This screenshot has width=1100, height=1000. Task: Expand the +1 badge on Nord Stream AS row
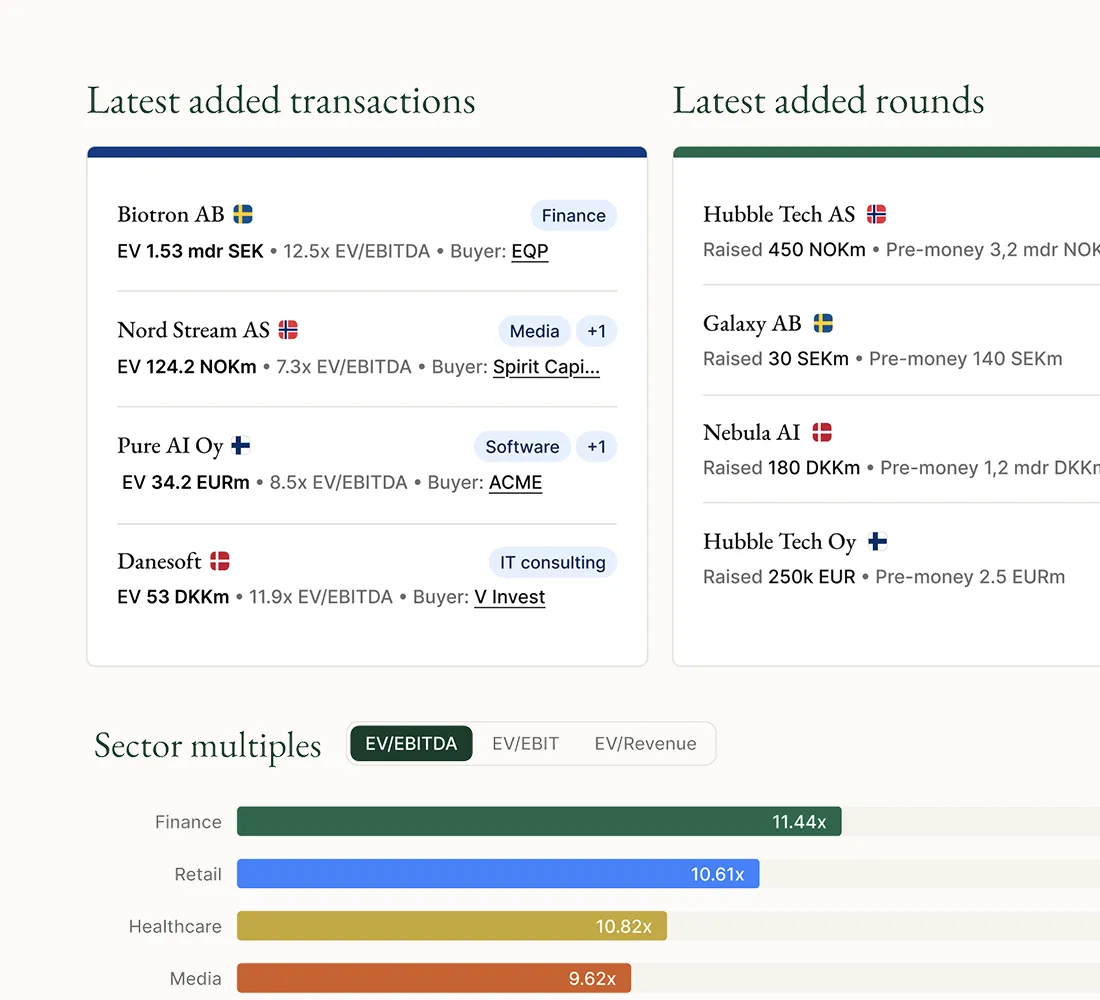[x=597, y=330]
